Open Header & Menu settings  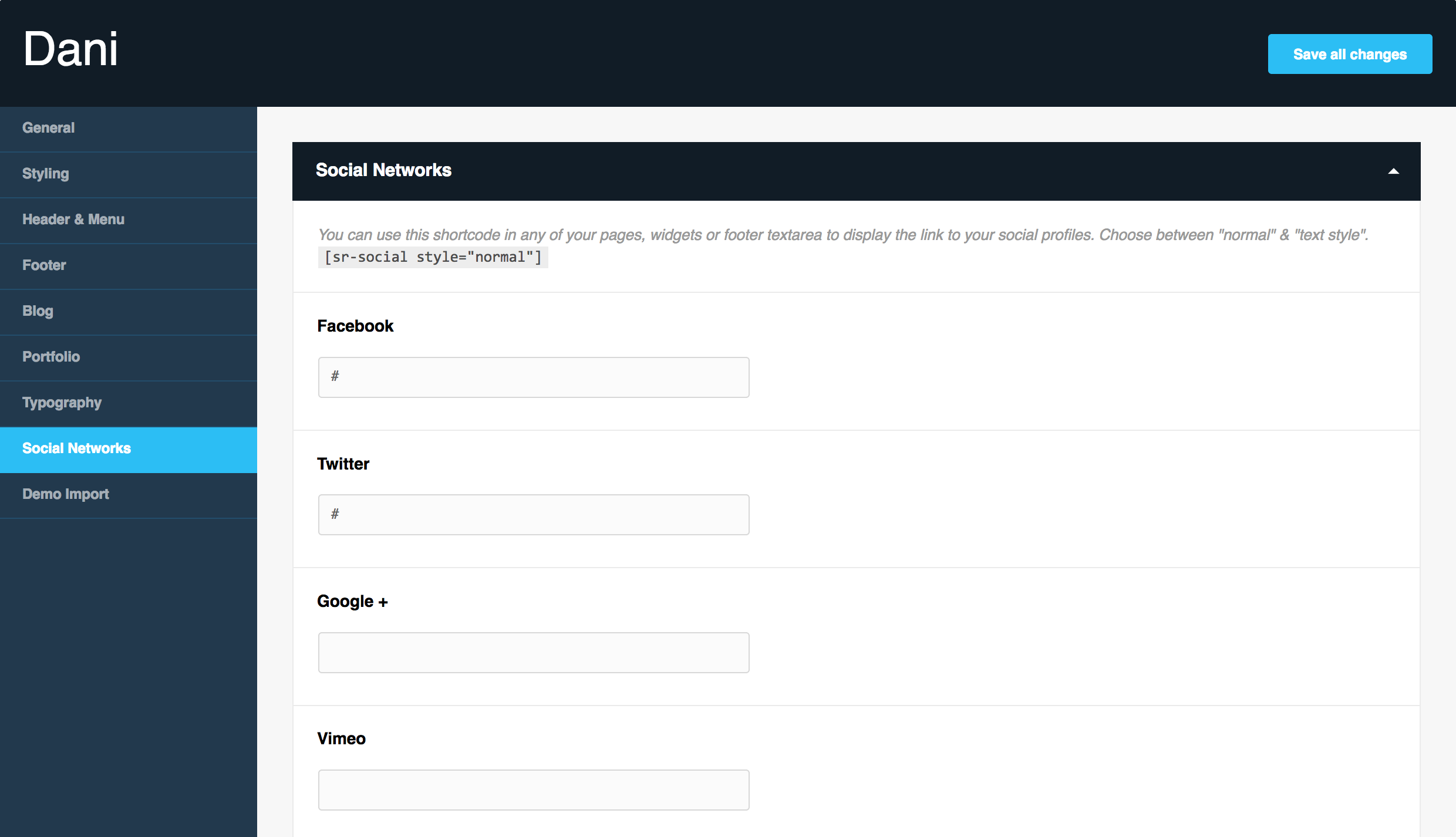point(129,220)
